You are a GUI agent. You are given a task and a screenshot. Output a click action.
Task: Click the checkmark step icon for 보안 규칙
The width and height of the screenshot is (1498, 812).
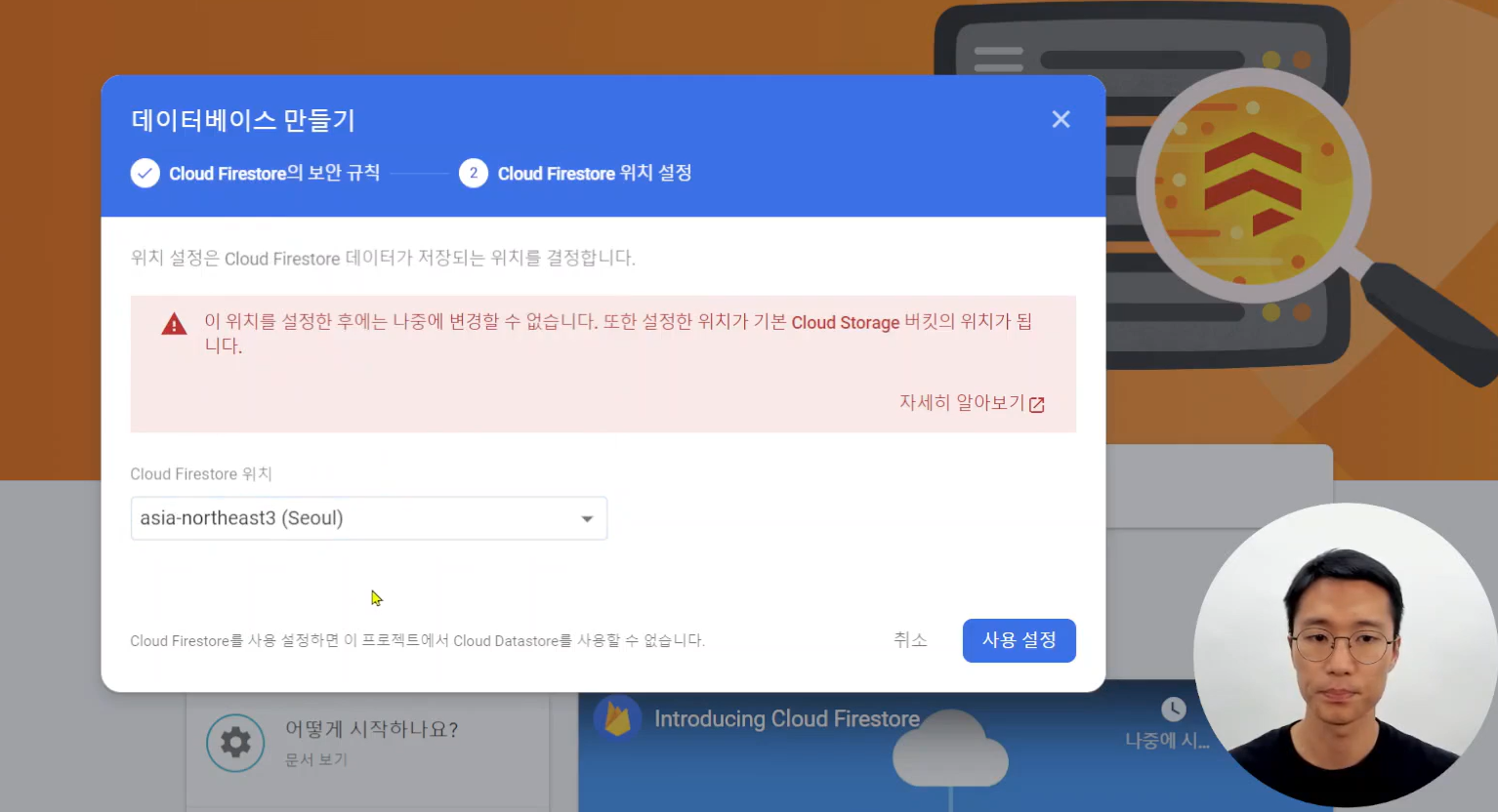tap(145, 174)
